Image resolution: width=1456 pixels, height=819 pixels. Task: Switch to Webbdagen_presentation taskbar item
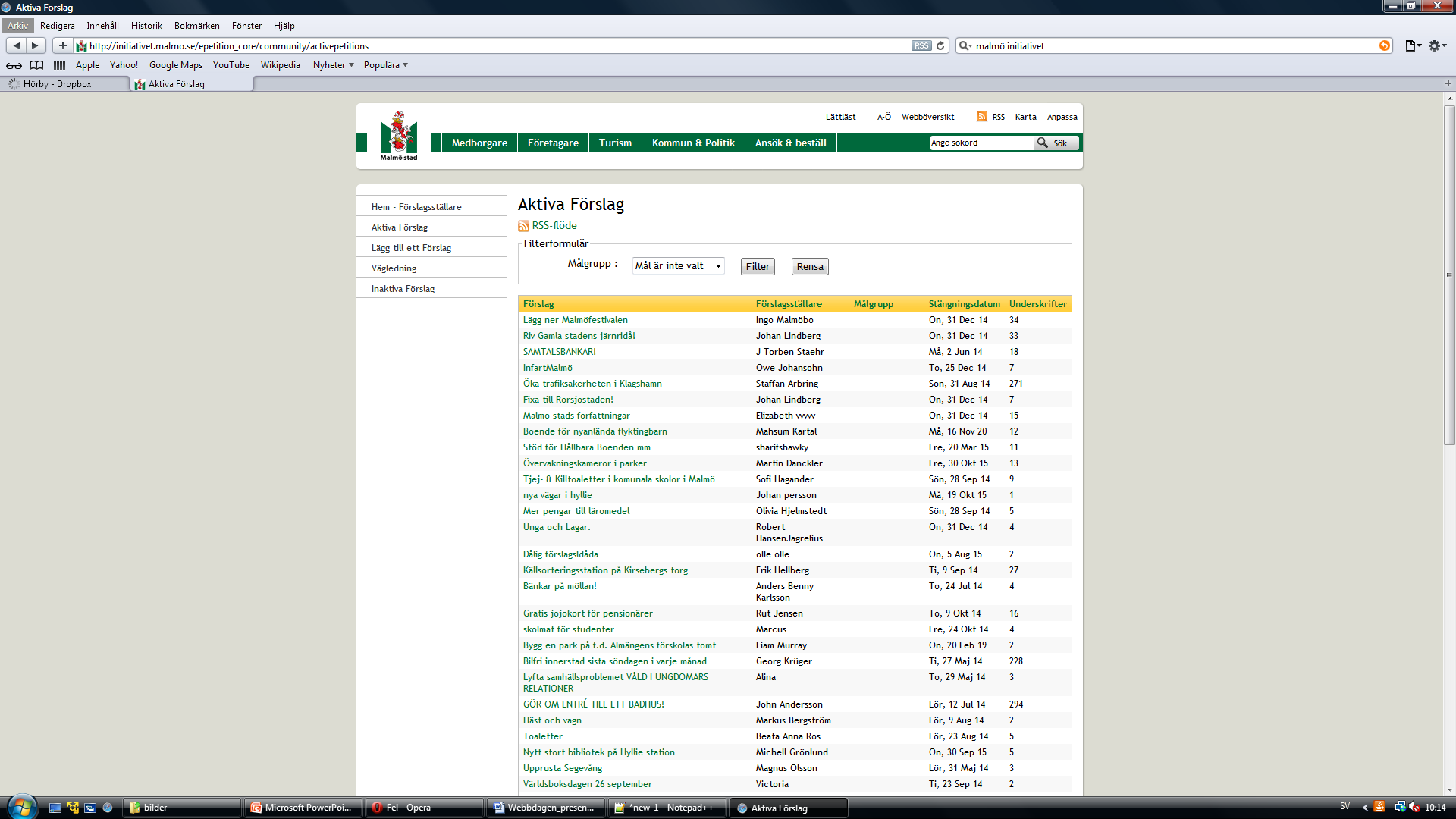click(x=546, y=808)
